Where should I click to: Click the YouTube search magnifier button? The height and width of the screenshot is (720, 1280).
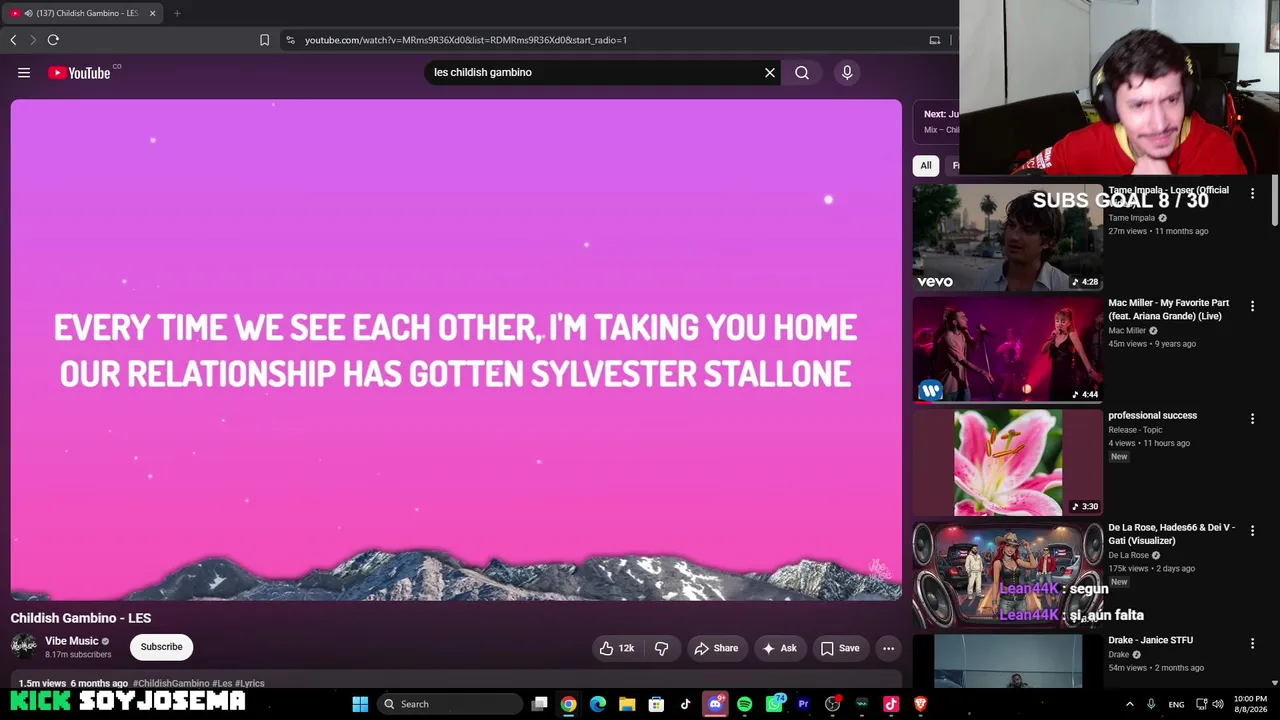point(802,72)
